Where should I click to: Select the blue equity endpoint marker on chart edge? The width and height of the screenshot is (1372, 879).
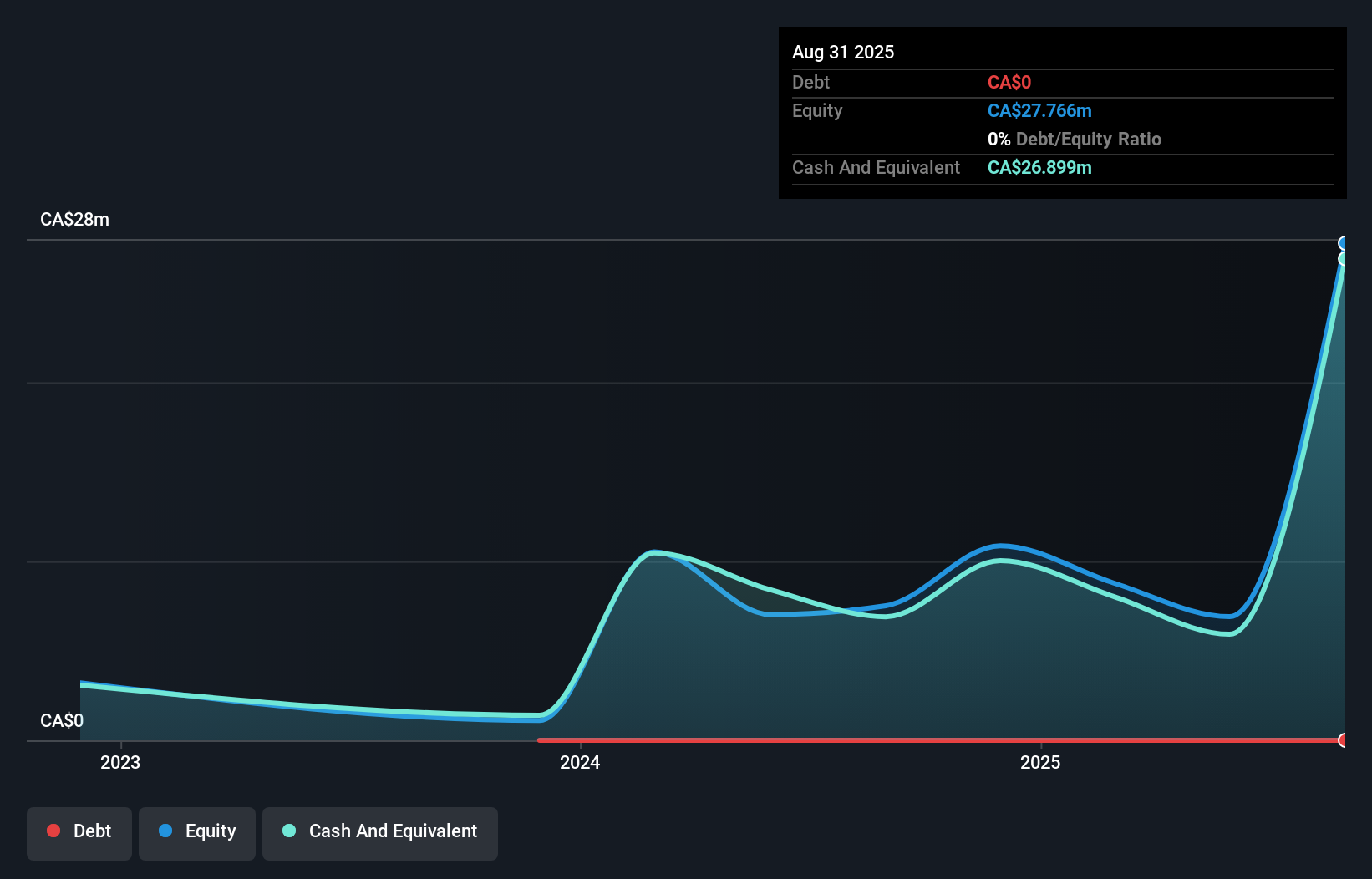[1344, 242]
